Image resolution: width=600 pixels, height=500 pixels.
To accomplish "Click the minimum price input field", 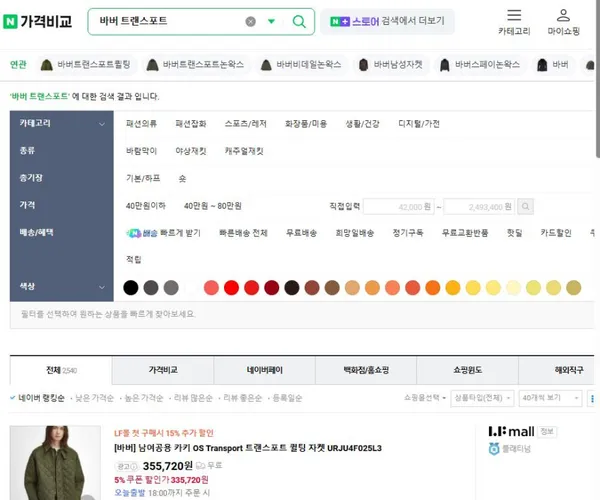I will tap(398, 207).
